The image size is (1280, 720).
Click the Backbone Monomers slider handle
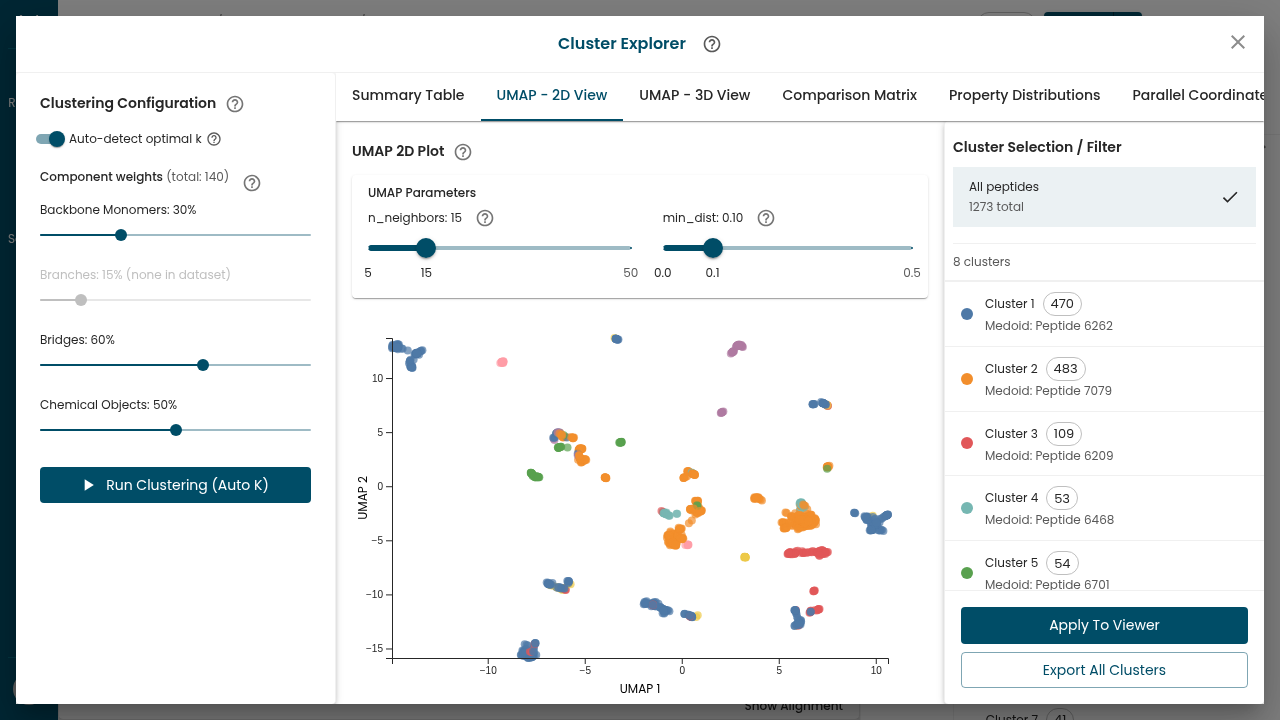pos(121,235)
